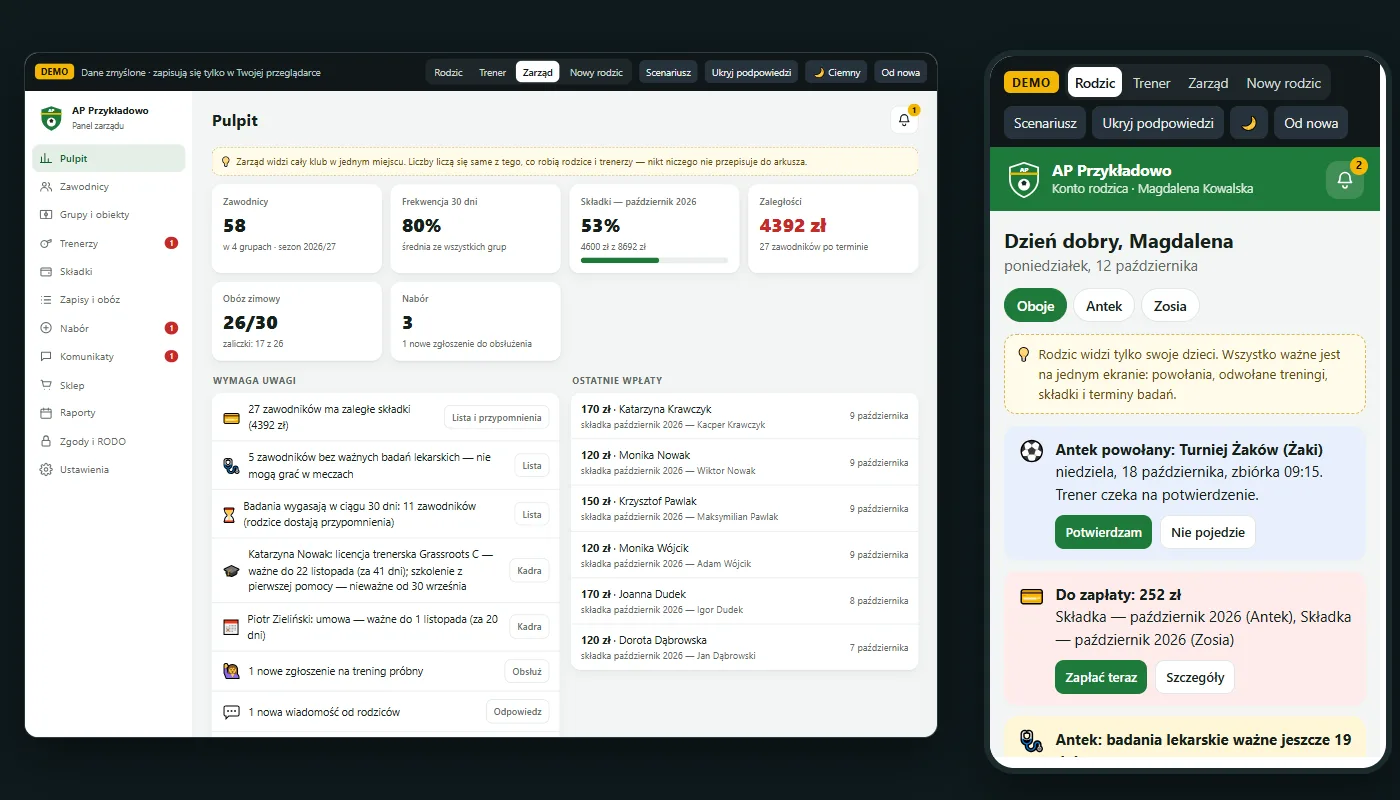Click Trenerzy icon in sidebar
Image resolution: width=1400 pixels, height=800 pixels.
coord(46,243)
